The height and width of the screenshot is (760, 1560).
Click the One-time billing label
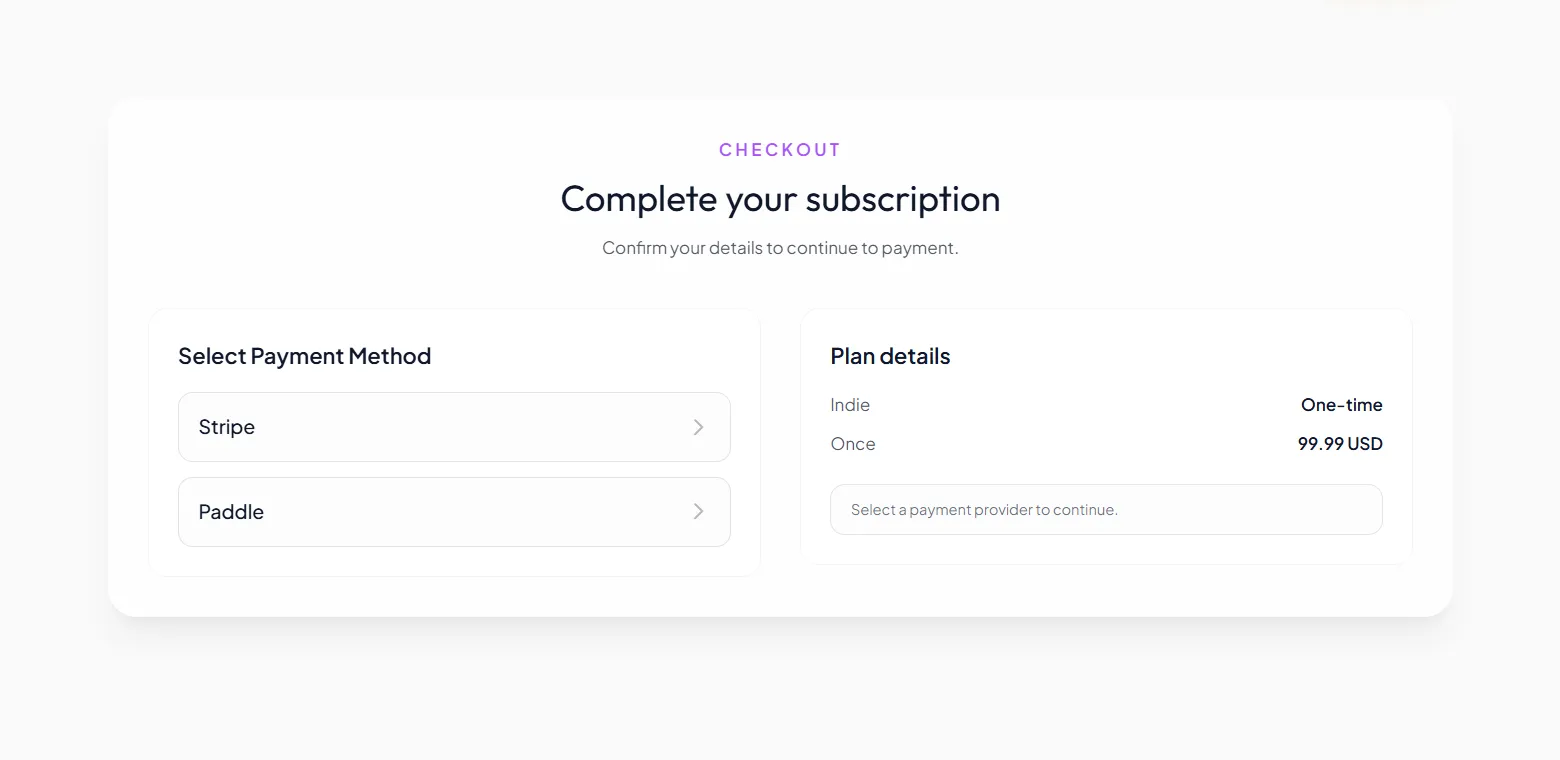tap(1341, 404)
